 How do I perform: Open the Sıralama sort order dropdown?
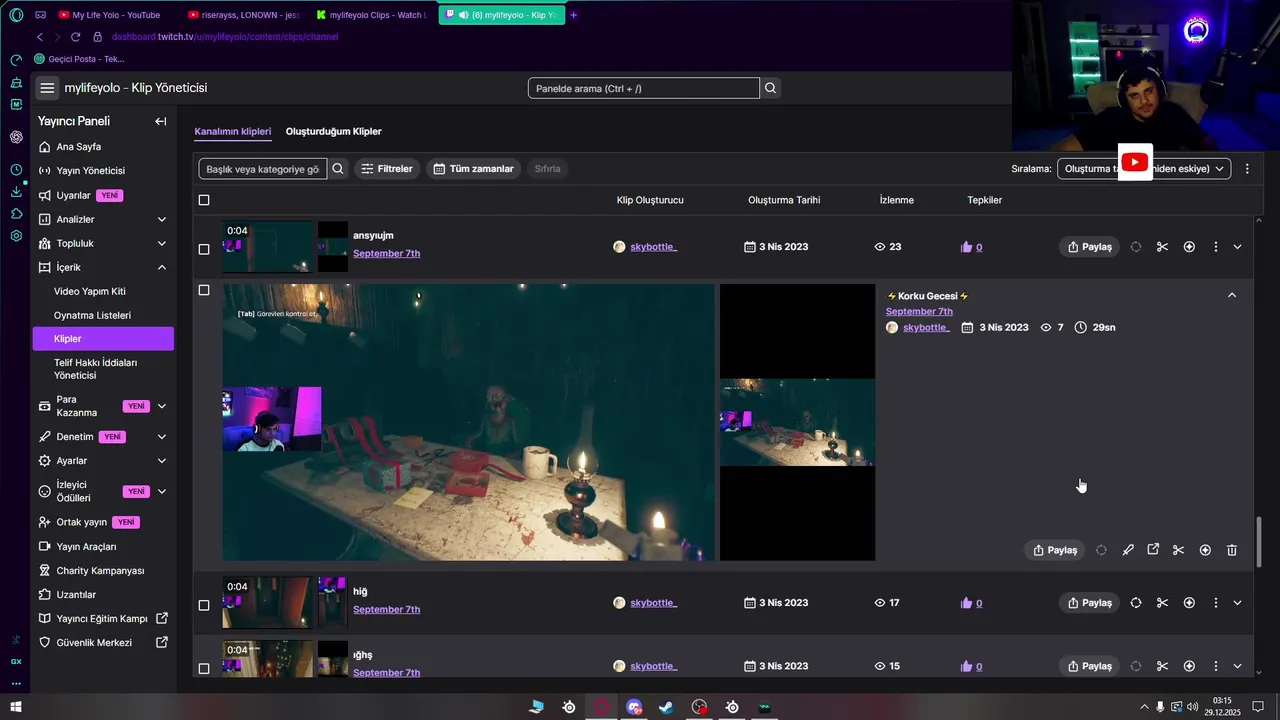pyautogui.click(x=1144, y=169)
